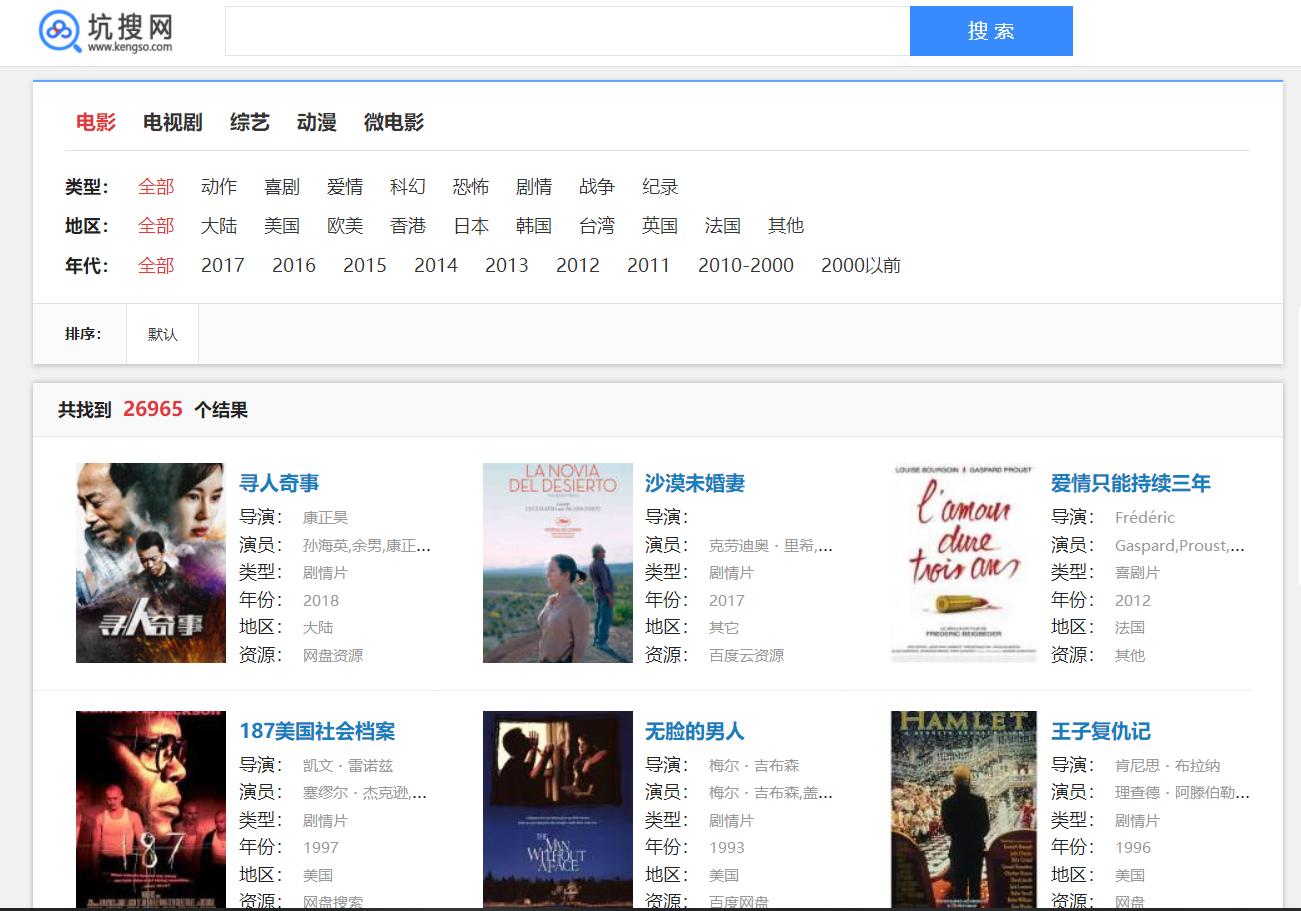
Task: Filter by year 2015
Action: 364,265
